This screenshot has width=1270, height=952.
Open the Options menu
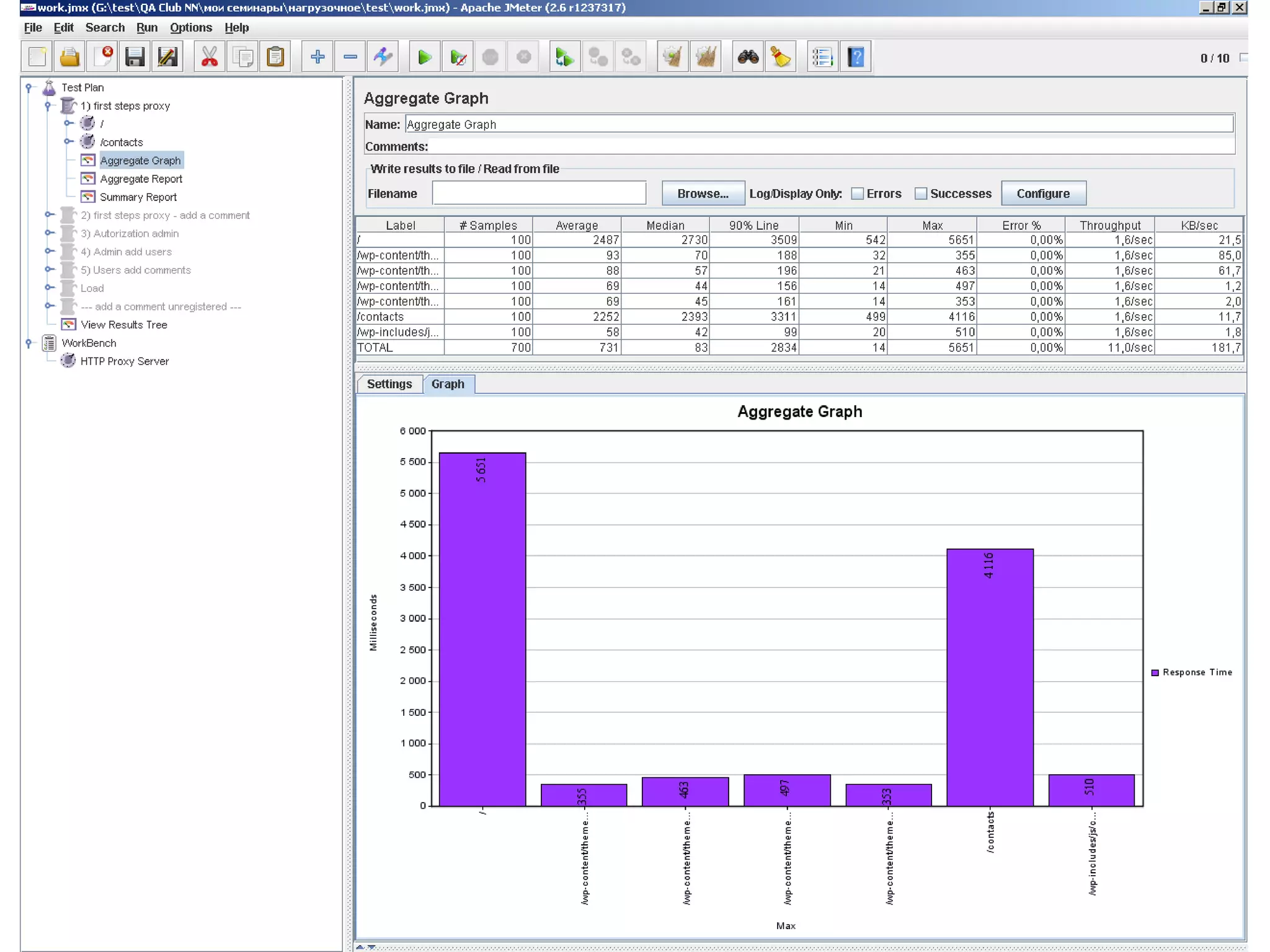[191, 28]
